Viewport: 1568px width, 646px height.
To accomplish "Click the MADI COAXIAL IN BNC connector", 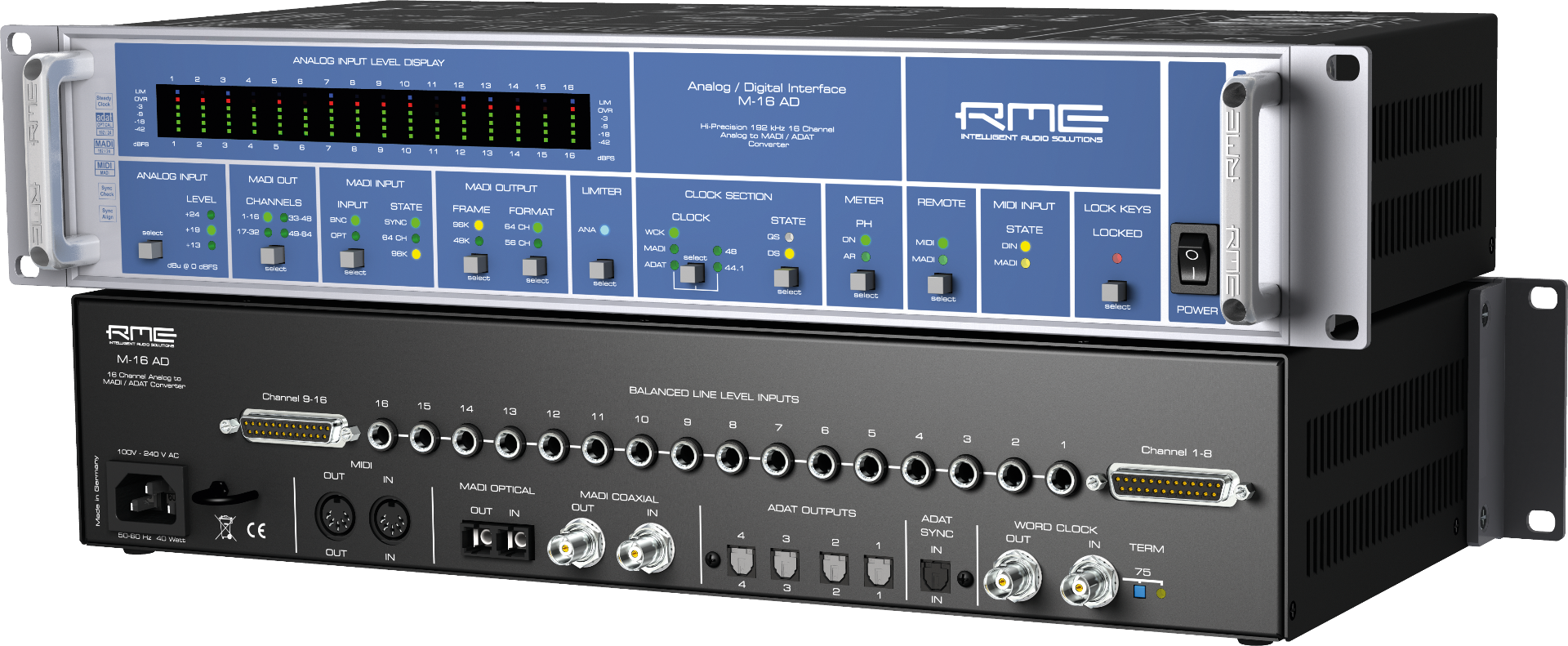I will [644, 550].
